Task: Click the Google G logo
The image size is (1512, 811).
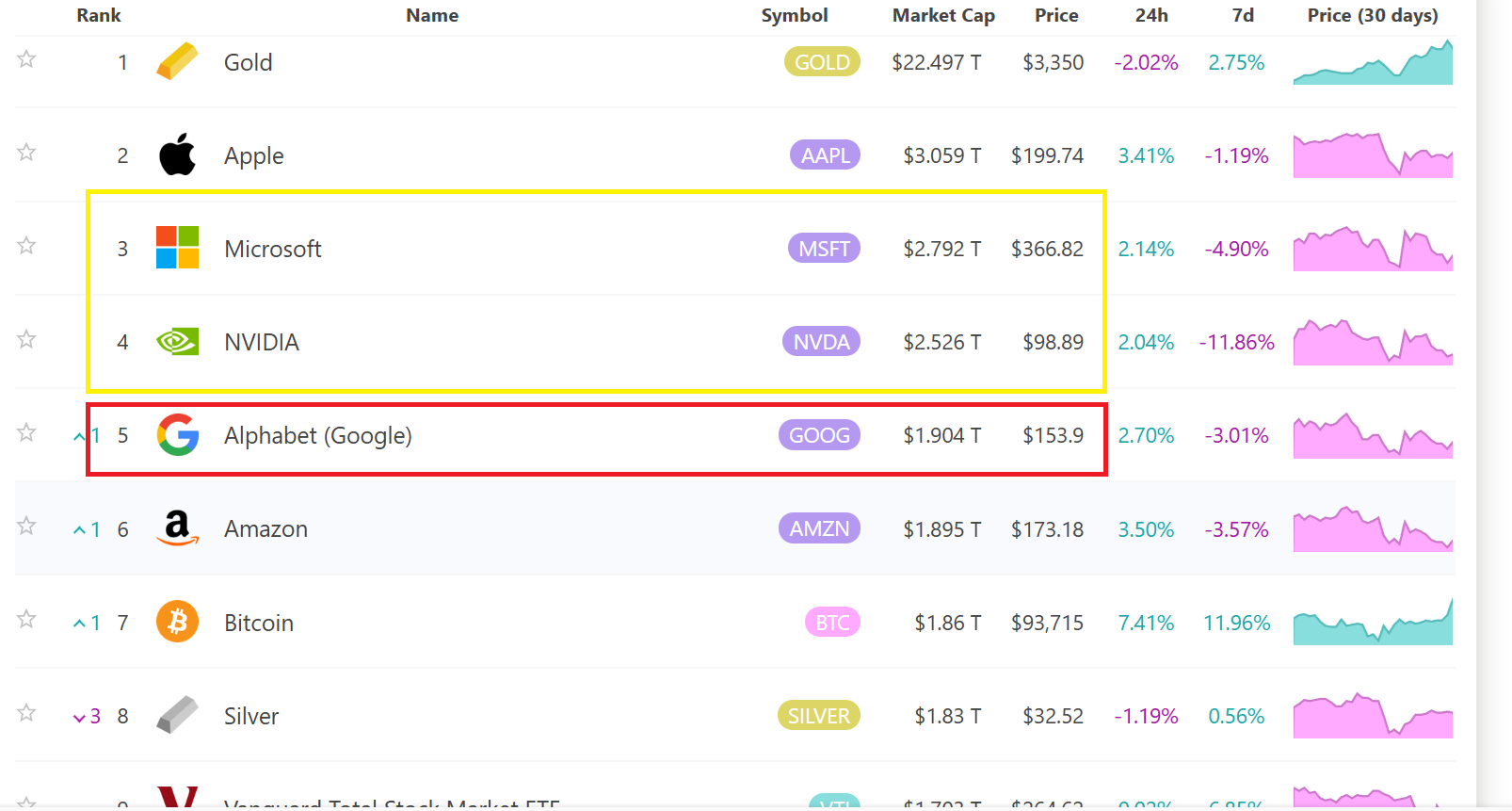Action: tap(178, 435)
